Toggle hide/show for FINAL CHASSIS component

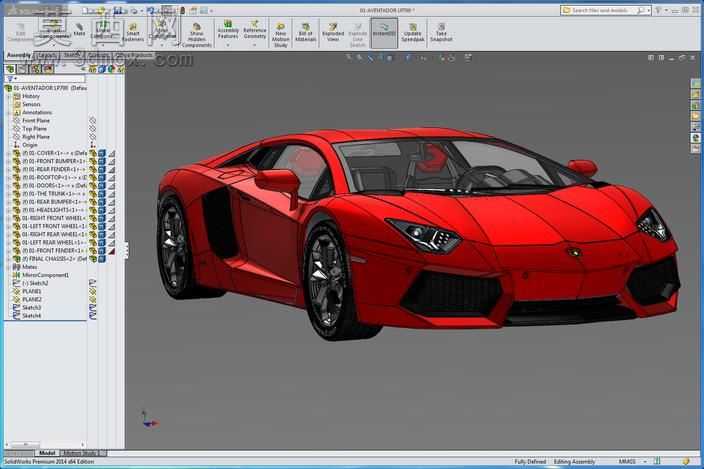click(x=93, y=259)
